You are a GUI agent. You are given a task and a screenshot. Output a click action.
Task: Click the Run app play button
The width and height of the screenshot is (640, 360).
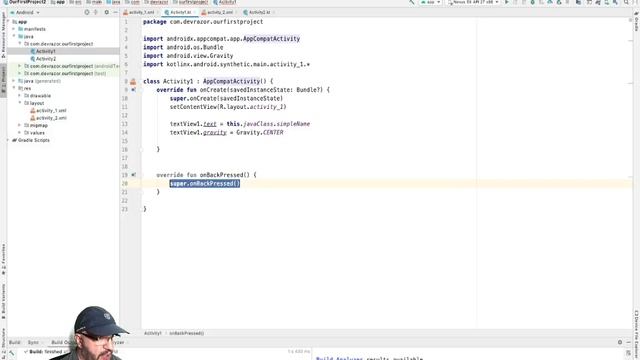tap(507, 2)
